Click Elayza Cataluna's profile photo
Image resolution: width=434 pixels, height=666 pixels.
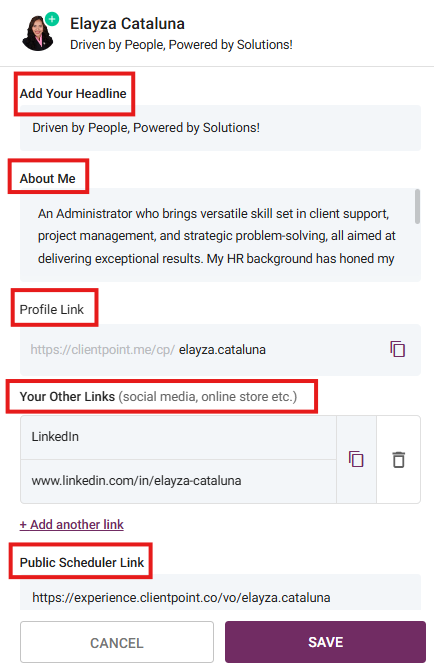tap(37, 33)
